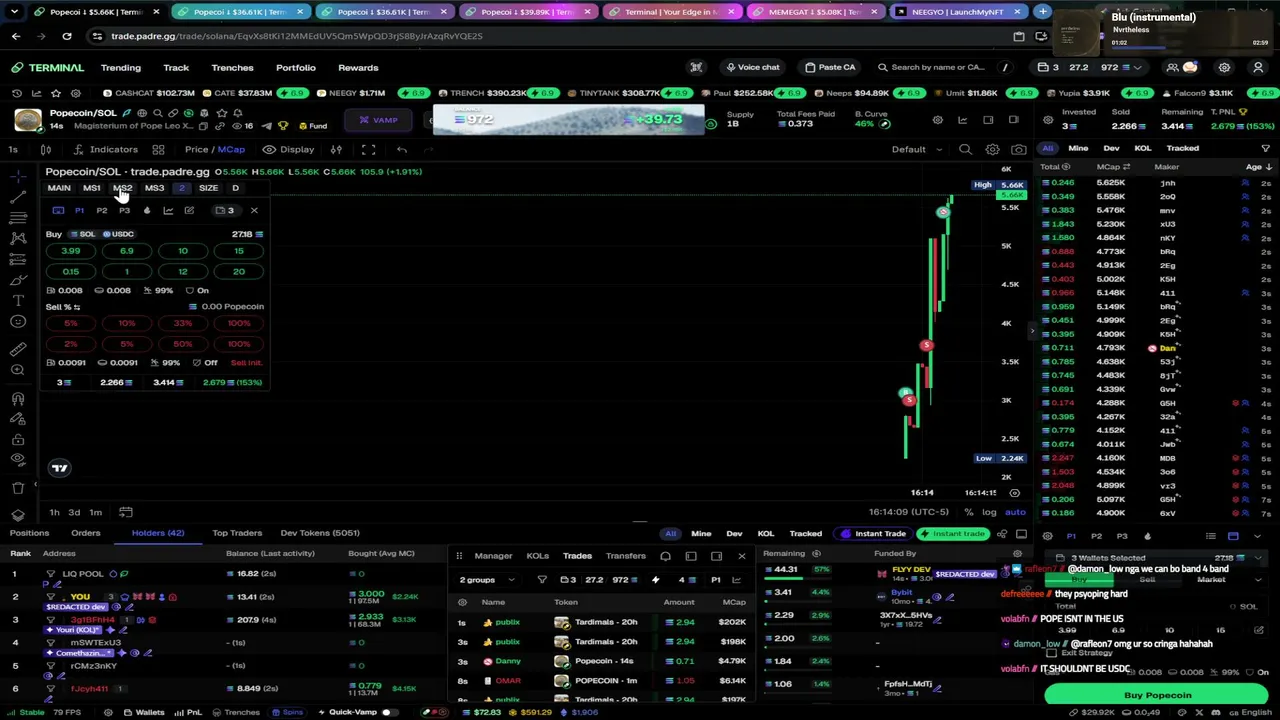Open trades filter funnel icon
The image size is (1280, 720).
click(542, 580)
